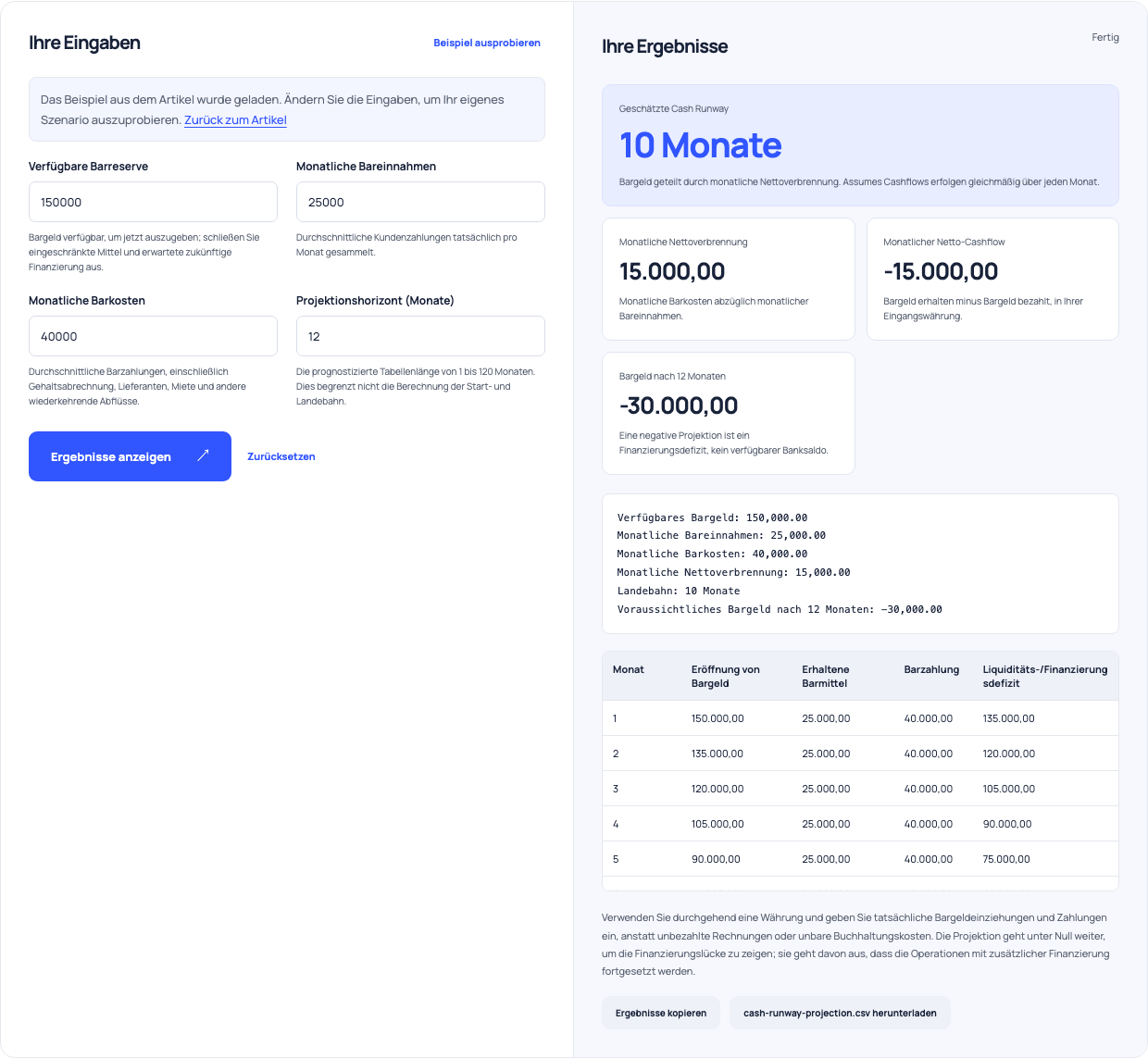Click the summary line Monatliche Bareinnahmen: 25,000.00
1148x1059 pixels.
click(721, 535)
